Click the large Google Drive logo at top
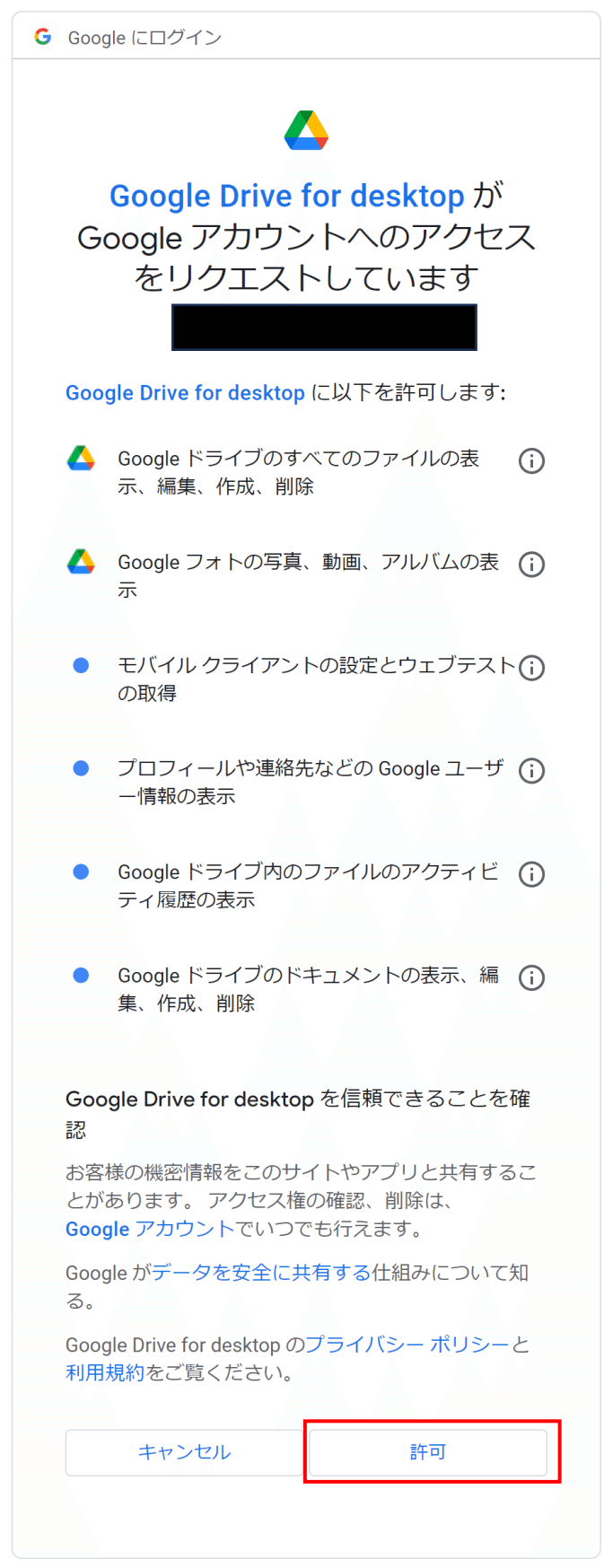This screenshot has height=1568, width=613. point(306,130)
